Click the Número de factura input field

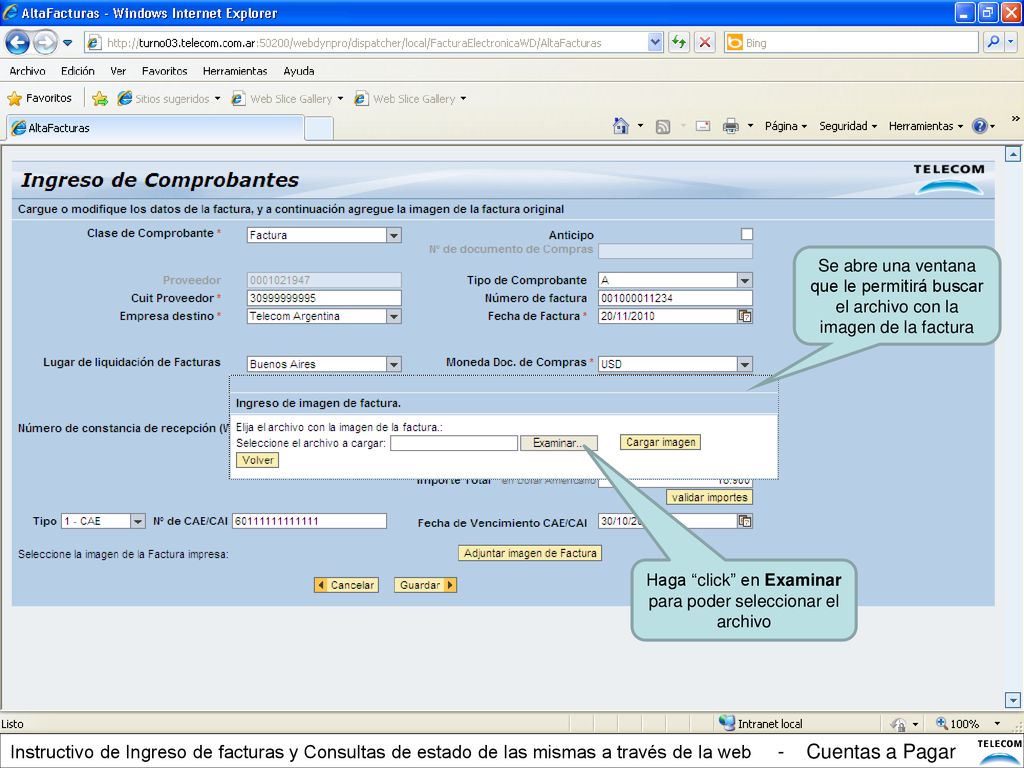click(x=675, y=298)
